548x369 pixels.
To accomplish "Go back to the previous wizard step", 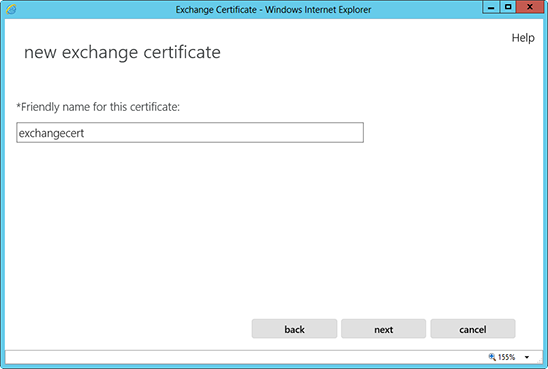I will (294, 329).
